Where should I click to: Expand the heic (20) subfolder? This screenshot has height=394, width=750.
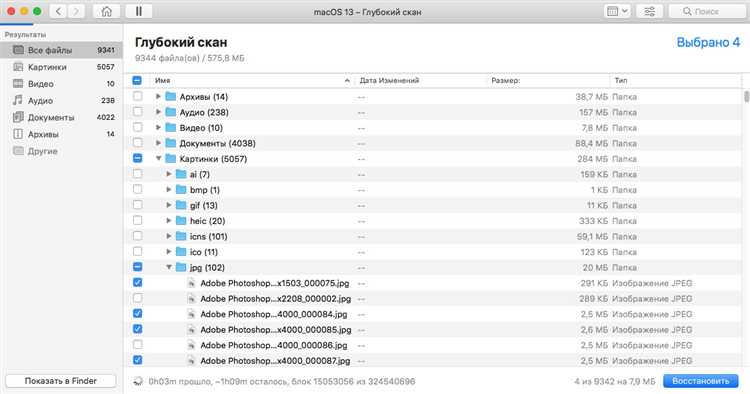pyautogui.click(x=169, y=221)
